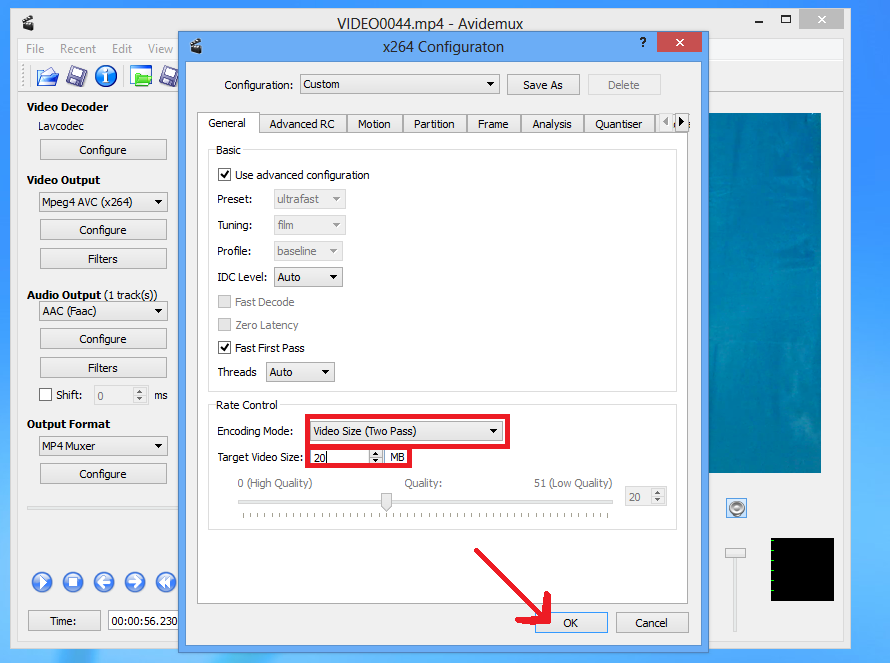Open the Audio Output AAC (Faac) dropdown

103,311
